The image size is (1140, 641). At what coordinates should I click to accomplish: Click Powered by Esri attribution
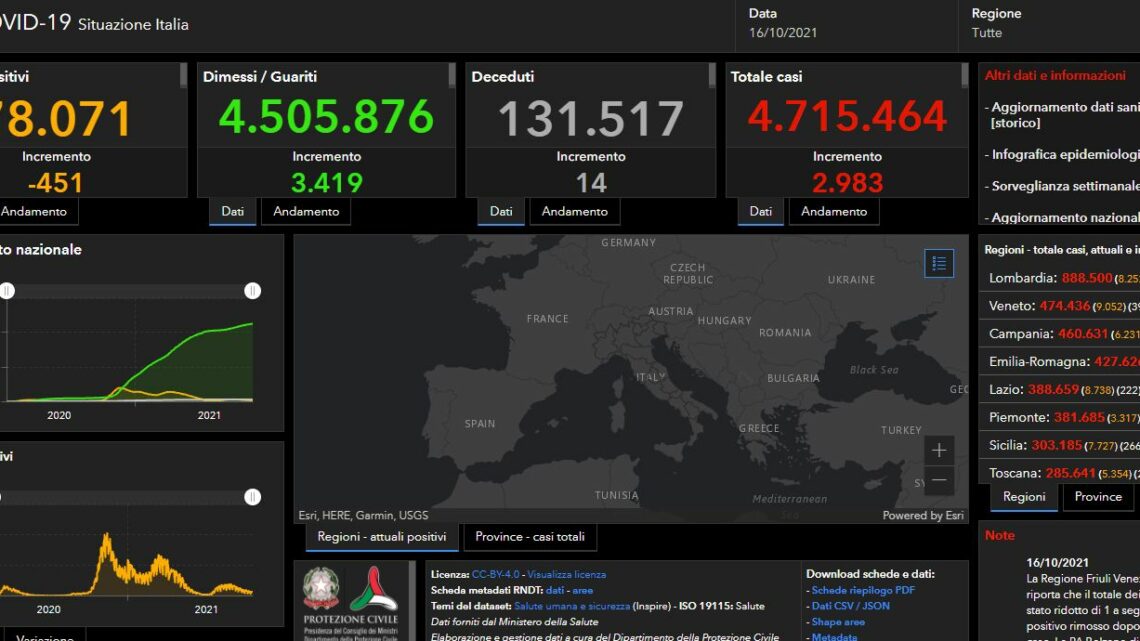click(923, 515)
